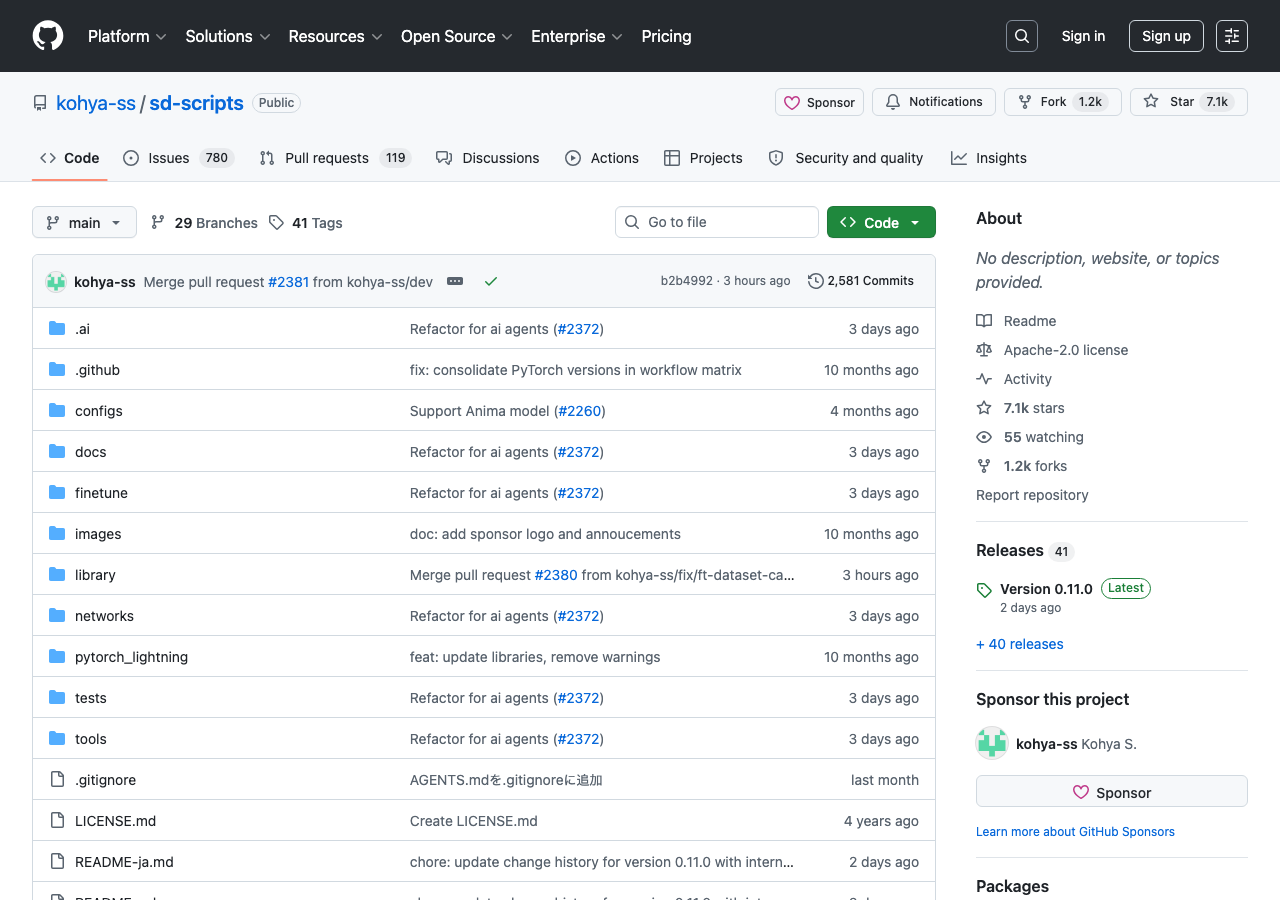Expand commit message ellipsis button

(x=455, y=282)
